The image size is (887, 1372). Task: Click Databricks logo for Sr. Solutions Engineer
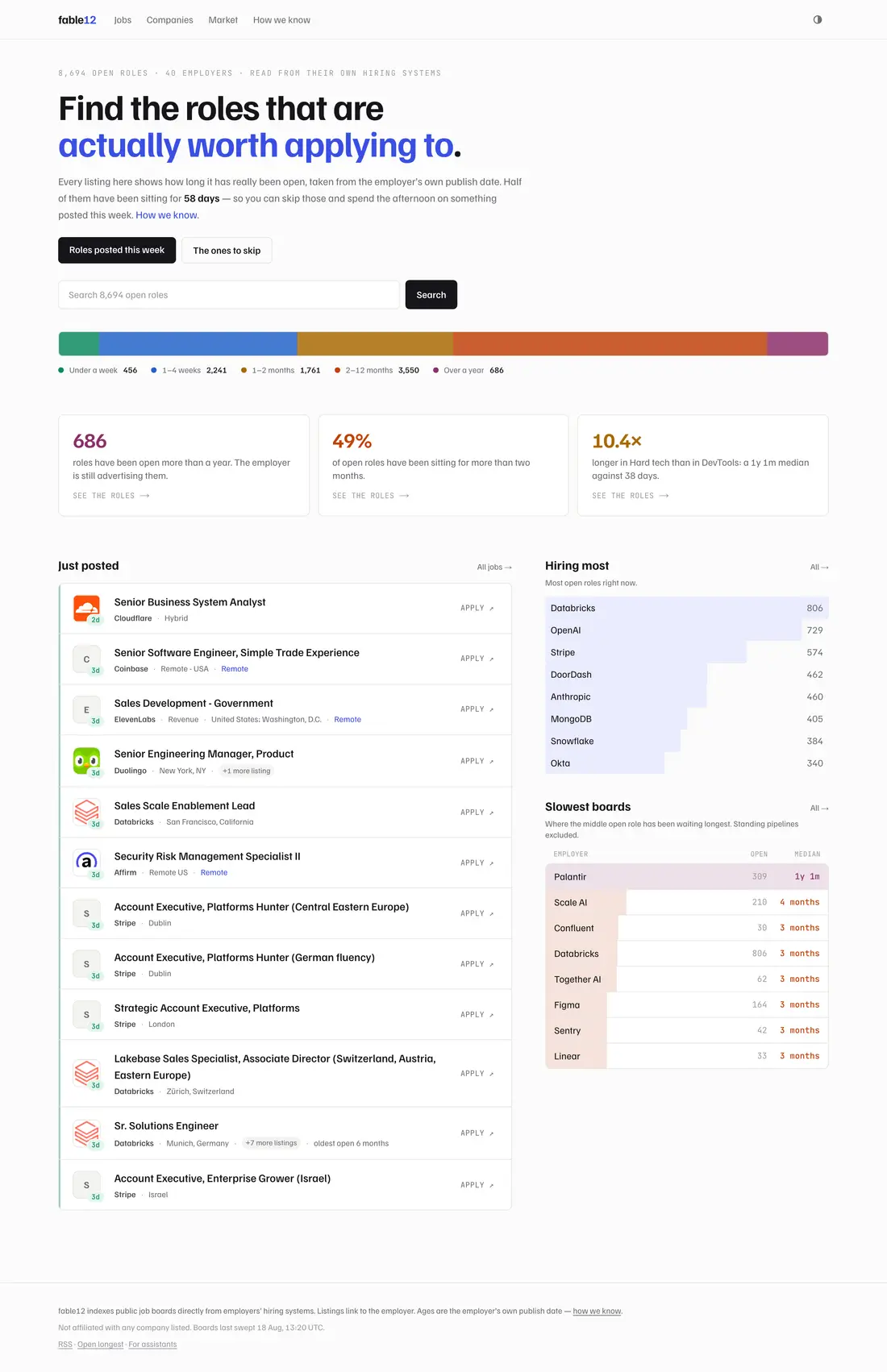[x=86, y=1133]
